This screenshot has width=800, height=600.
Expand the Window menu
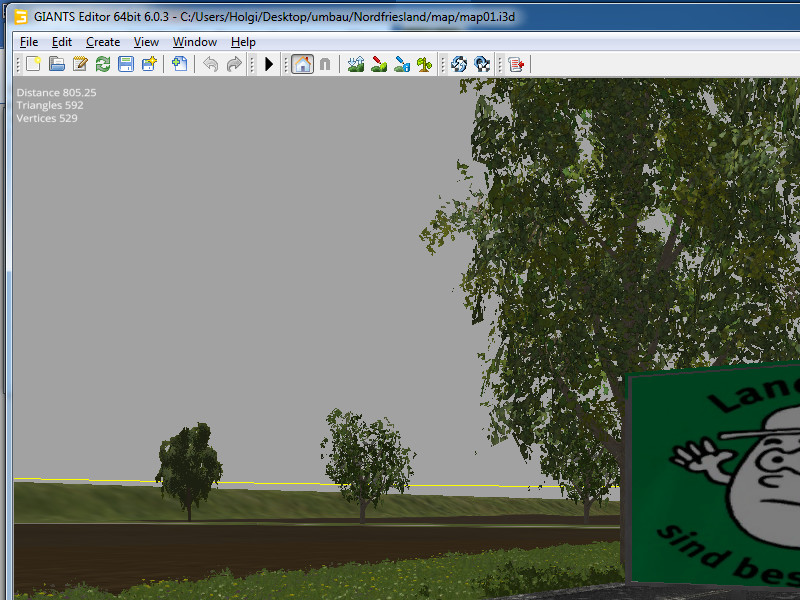pos(195,42)
